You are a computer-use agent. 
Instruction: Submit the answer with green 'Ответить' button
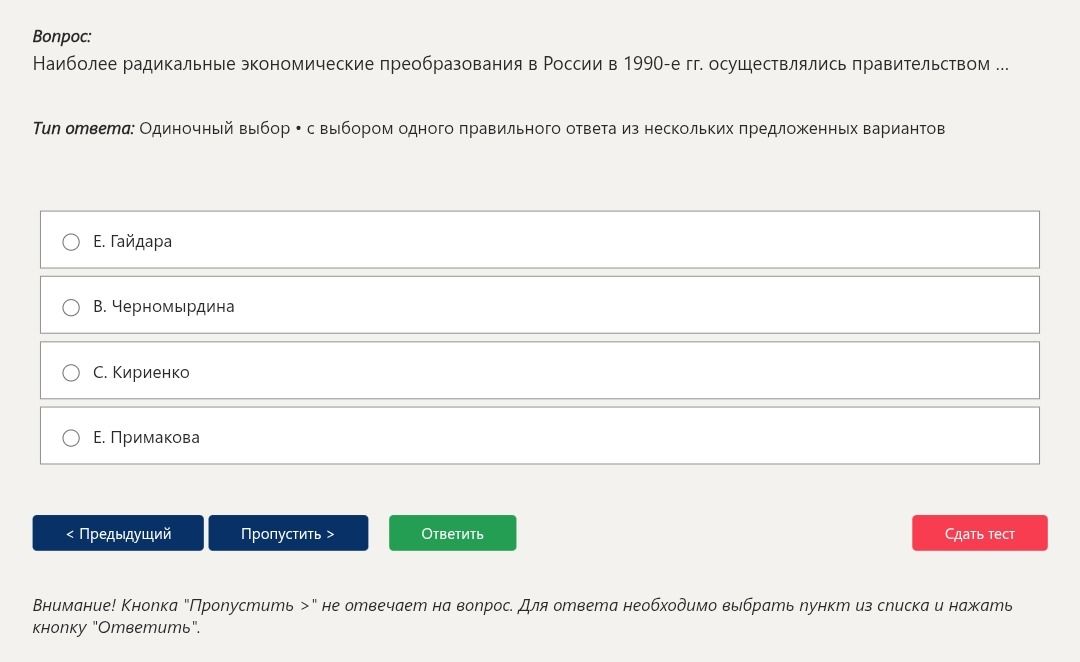[453, 533]
